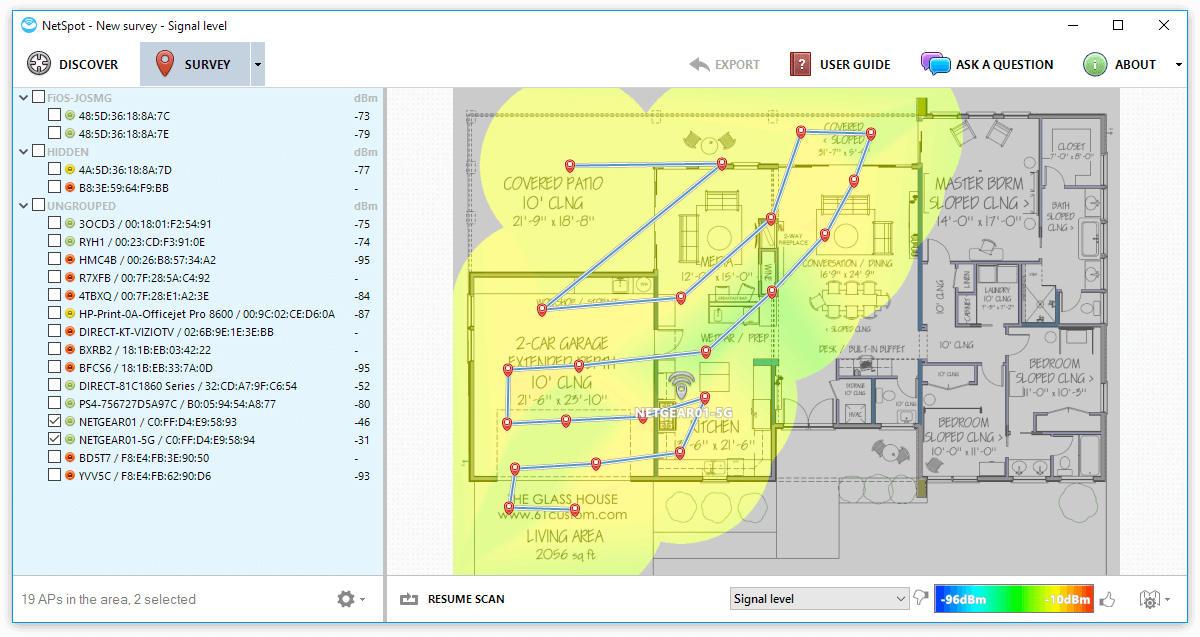
Task: Collapse the UNGROUPED group
Action: point(24,206)
